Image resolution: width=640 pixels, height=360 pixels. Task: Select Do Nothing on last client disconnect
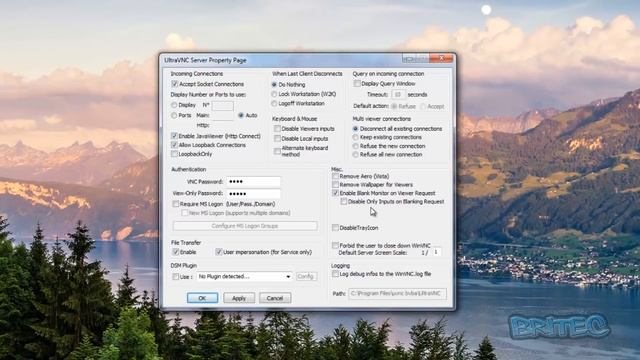pos(274,84)
